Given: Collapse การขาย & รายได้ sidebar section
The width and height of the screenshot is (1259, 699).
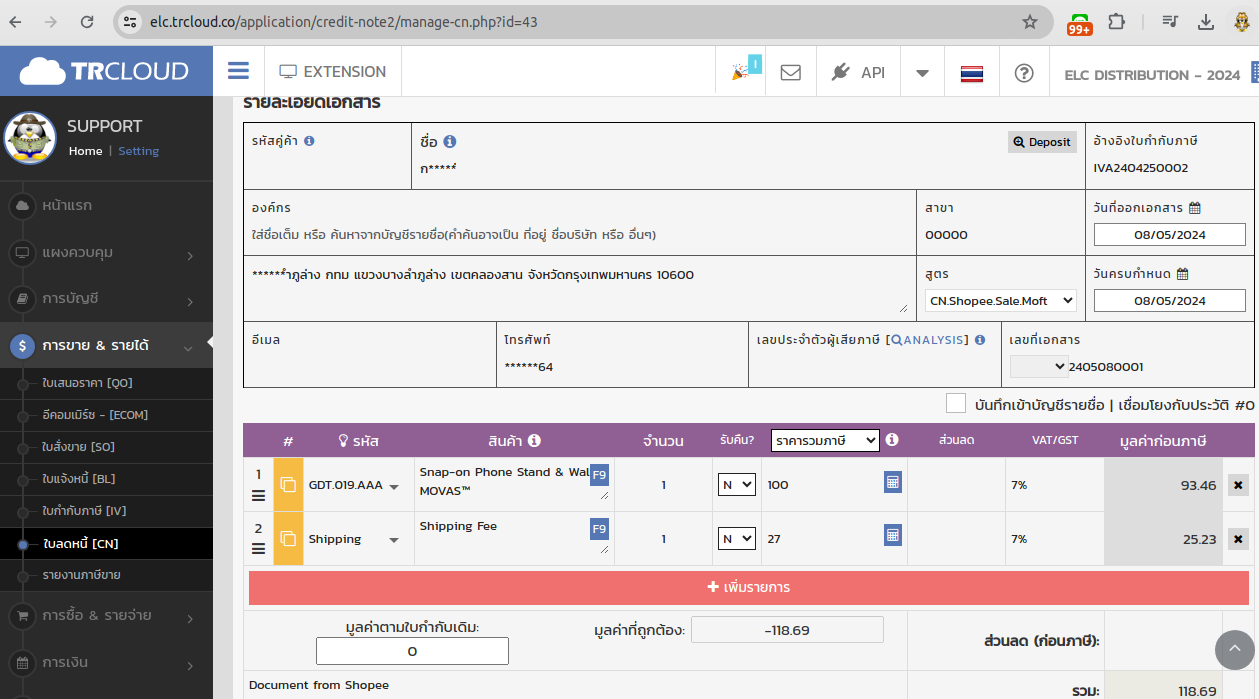Looking at the screenshot, I should coord(106,345).
